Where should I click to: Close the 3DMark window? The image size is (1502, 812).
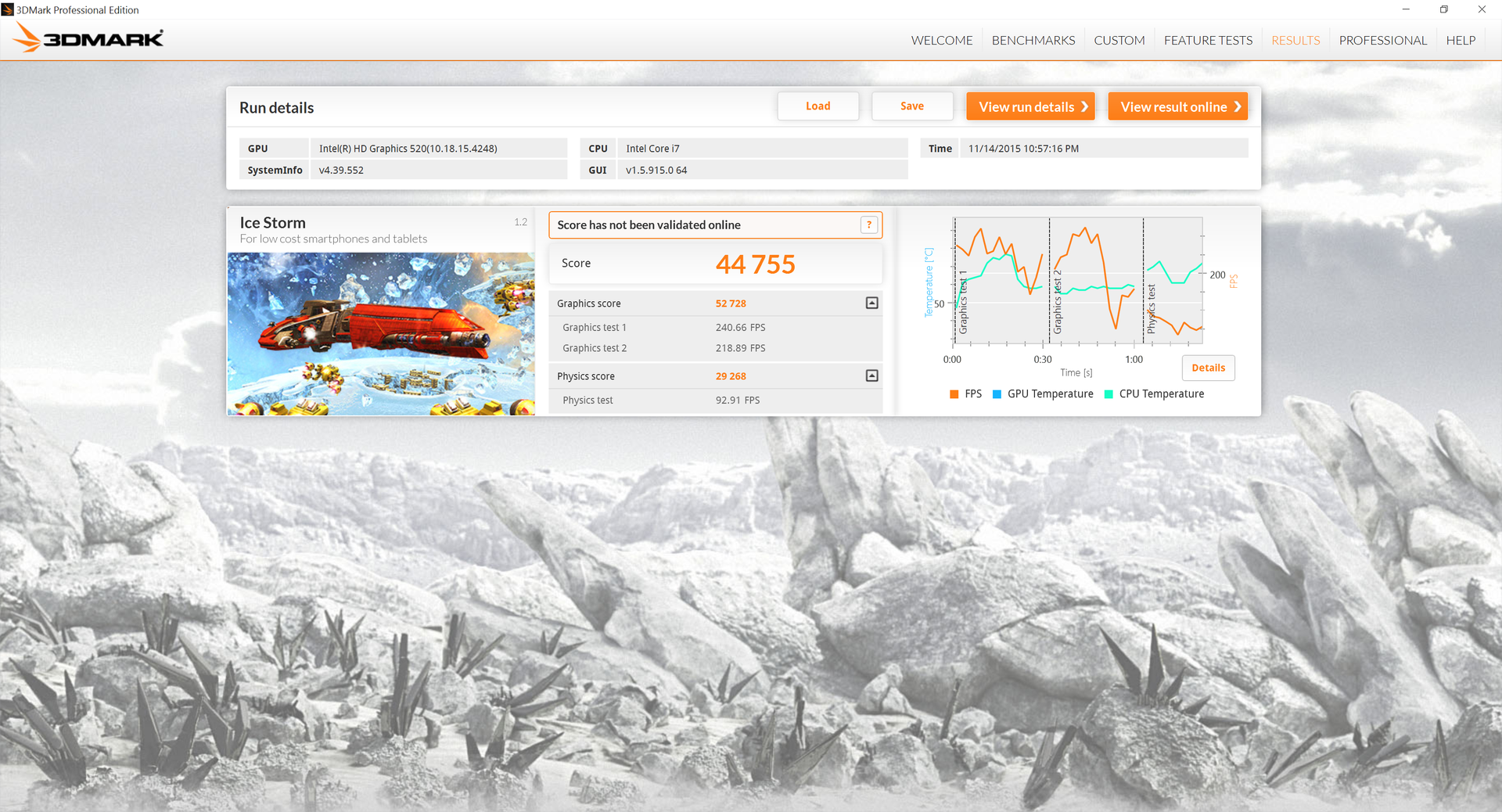pyautogui.click(x=1482, y=9)
